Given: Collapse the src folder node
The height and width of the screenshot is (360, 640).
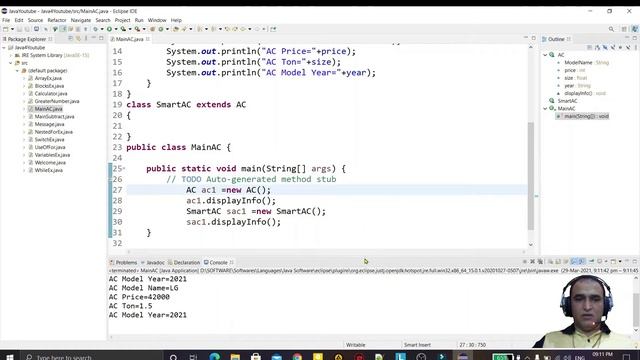Looking at the screenshot, I should [11, 63].
